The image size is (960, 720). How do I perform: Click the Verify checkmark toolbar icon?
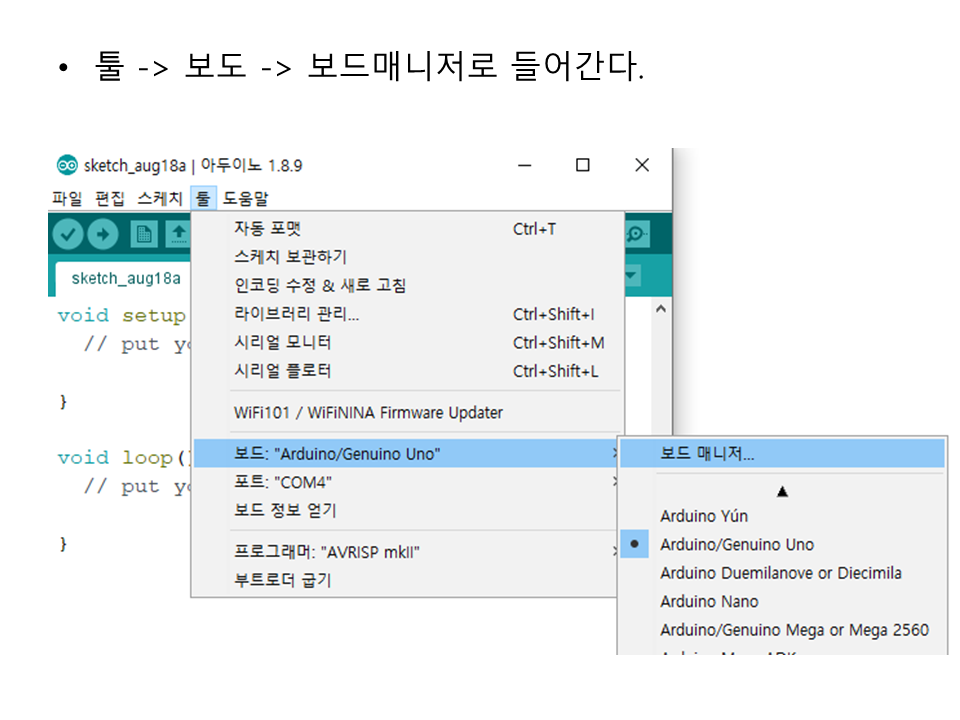(68, 234)
